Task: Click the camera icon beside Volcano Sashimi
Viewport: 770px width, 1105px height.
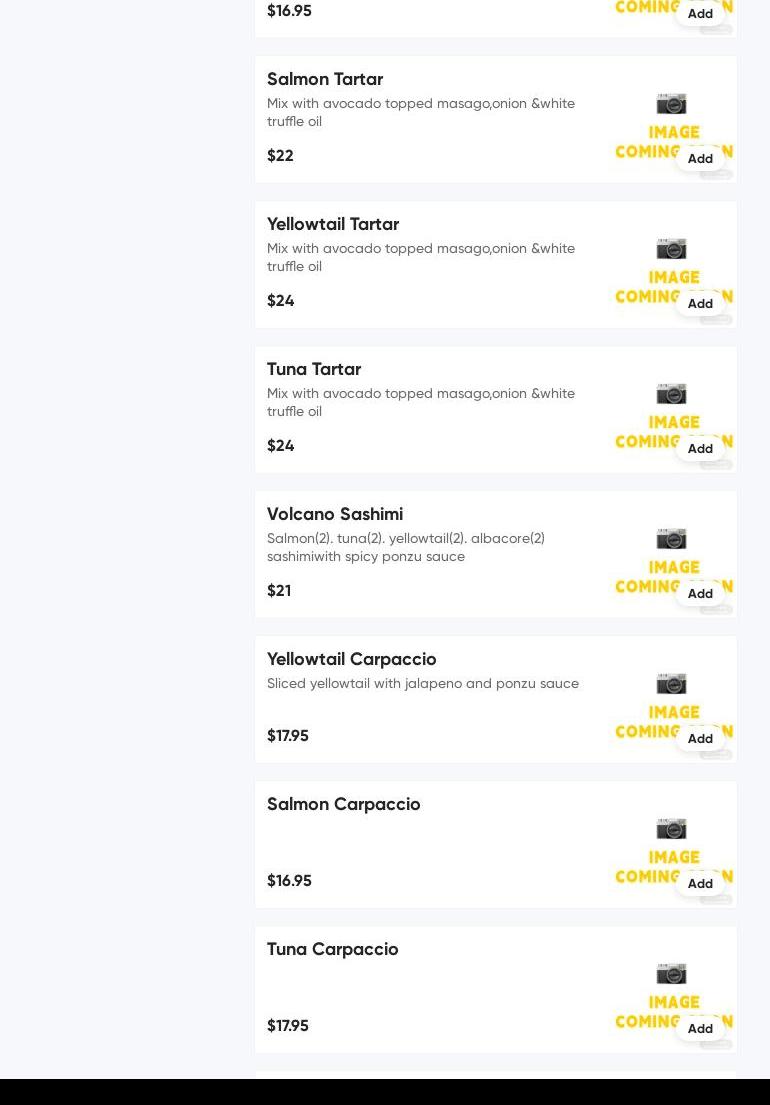Action: click(671, 539)
